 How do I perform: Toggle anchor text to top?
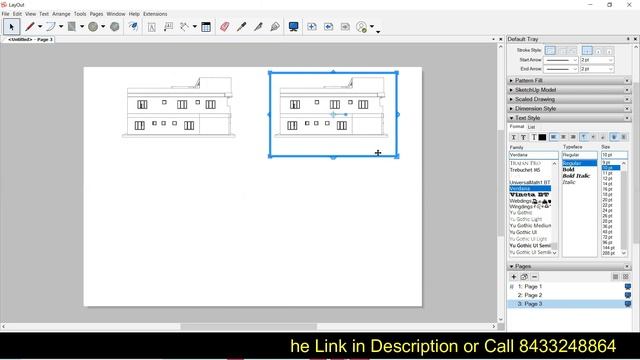(x=584, y=137)
